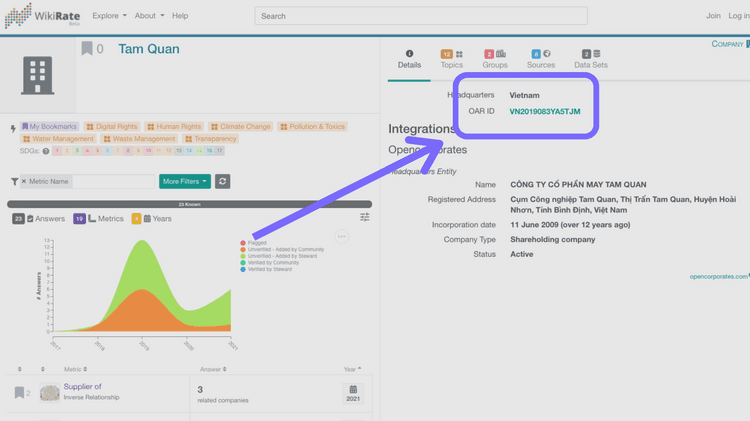The image size is (750, 421).
Task: Select SDG 17 swatch
Action: (x=219, y=151)
